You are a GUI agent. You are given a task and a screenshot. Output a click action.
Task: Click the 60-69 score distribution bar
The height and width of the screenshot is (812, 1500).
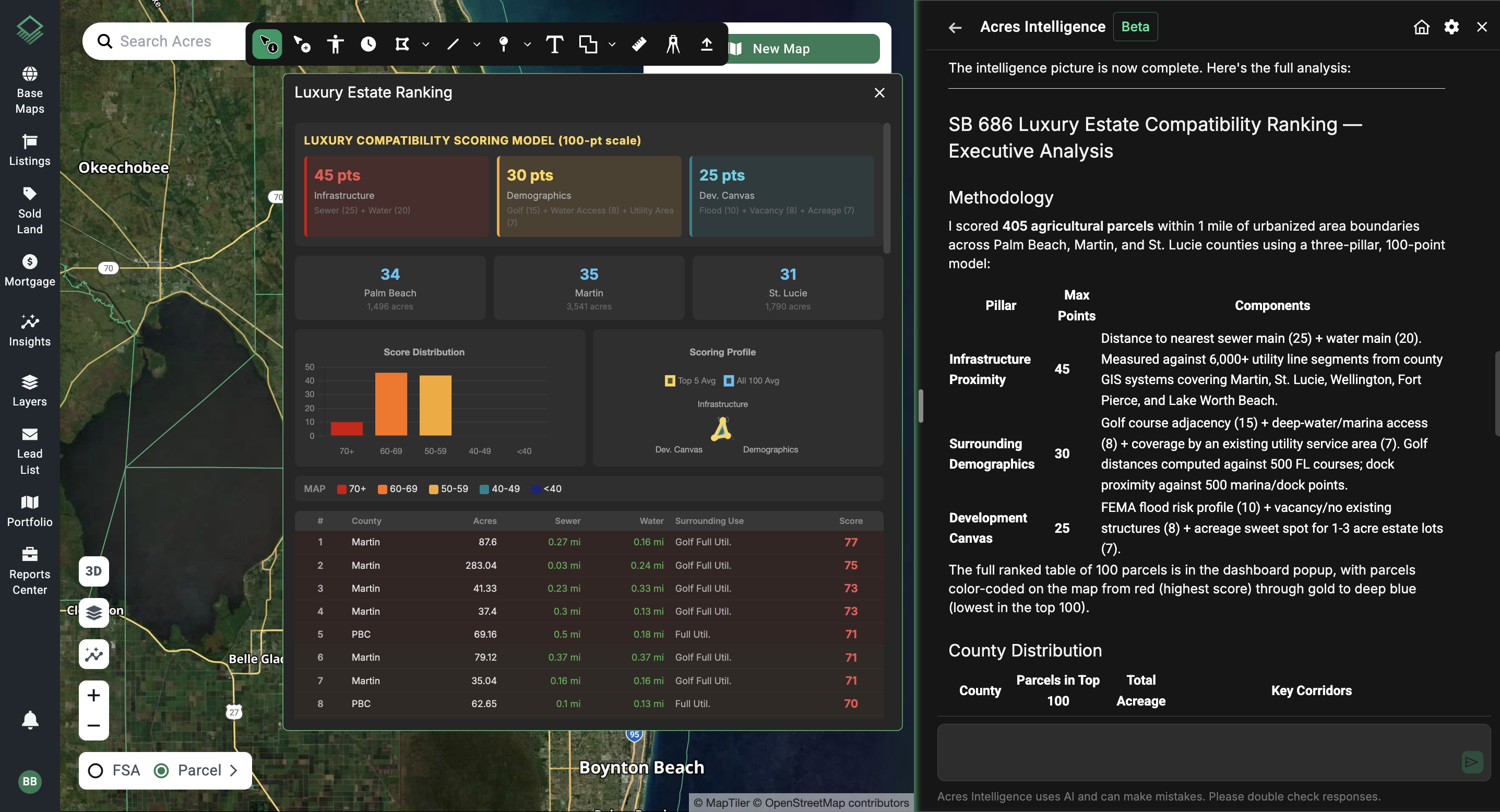(391, 403)
